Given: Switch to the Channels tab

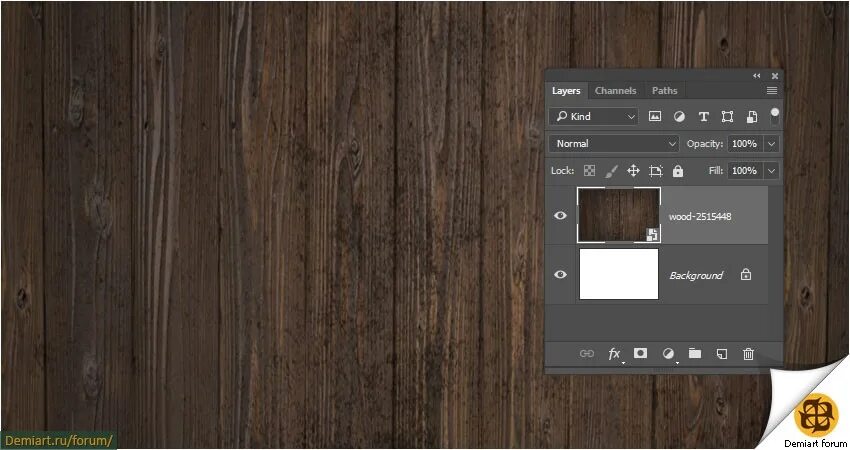Looking at the screenshot, I should (x=615, y=91).
